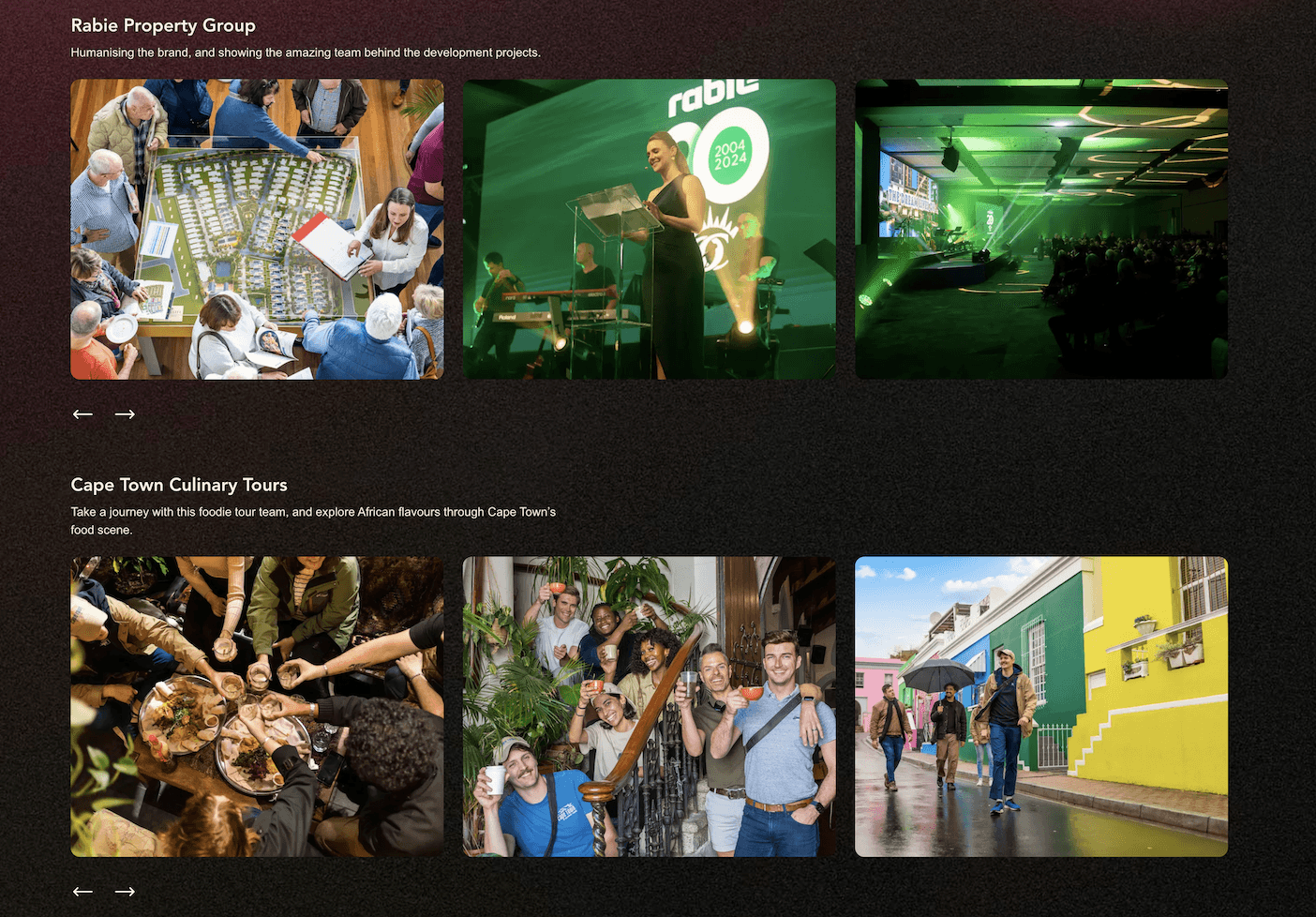This screenshot has width=1316, height=917.
Task: Open the group holding cups on staircase photo
Action: coord(649,706)
